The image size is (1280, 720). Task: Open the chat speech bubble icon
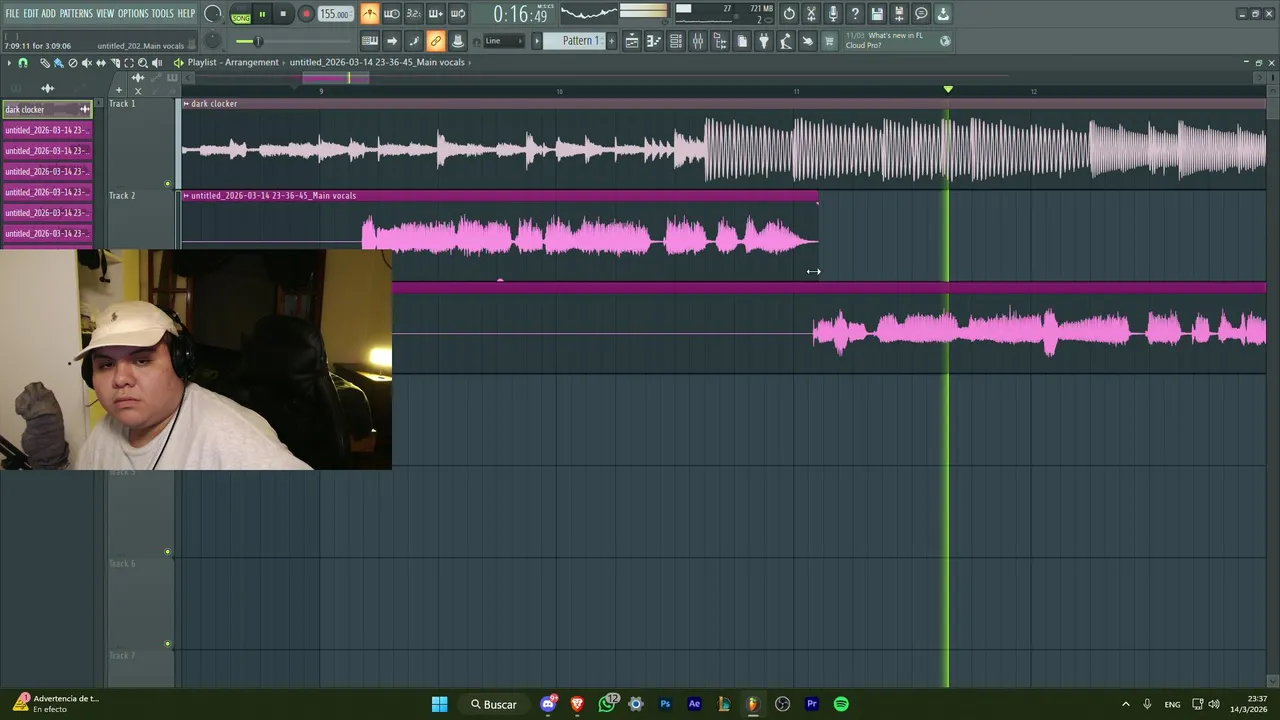point(921,14)
